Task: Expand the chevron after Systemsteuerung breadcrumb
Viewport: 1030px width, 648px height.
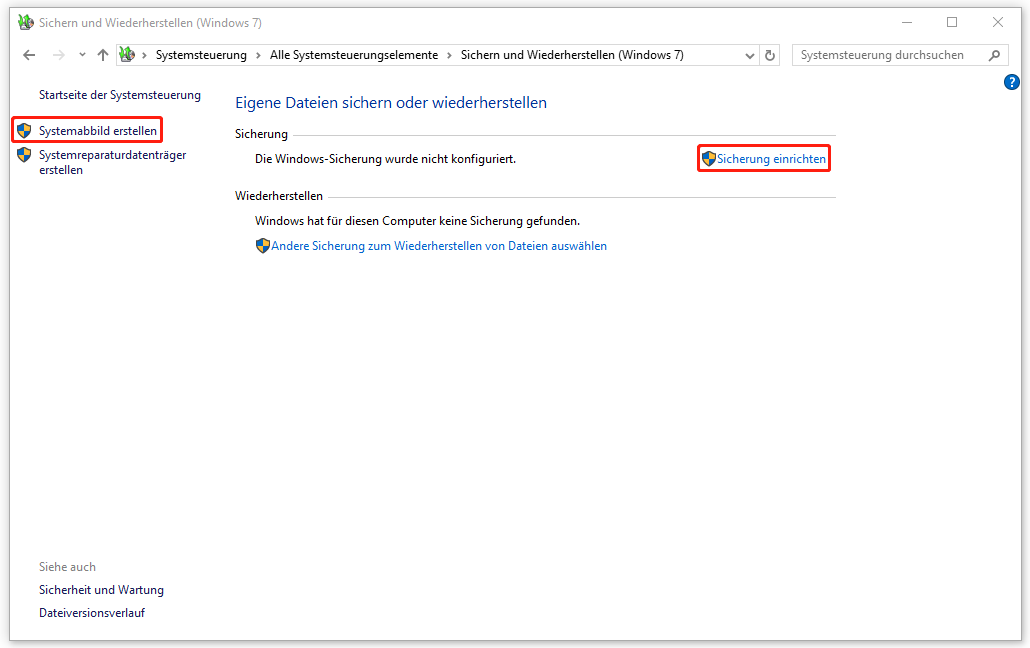Action: [258, 56]
